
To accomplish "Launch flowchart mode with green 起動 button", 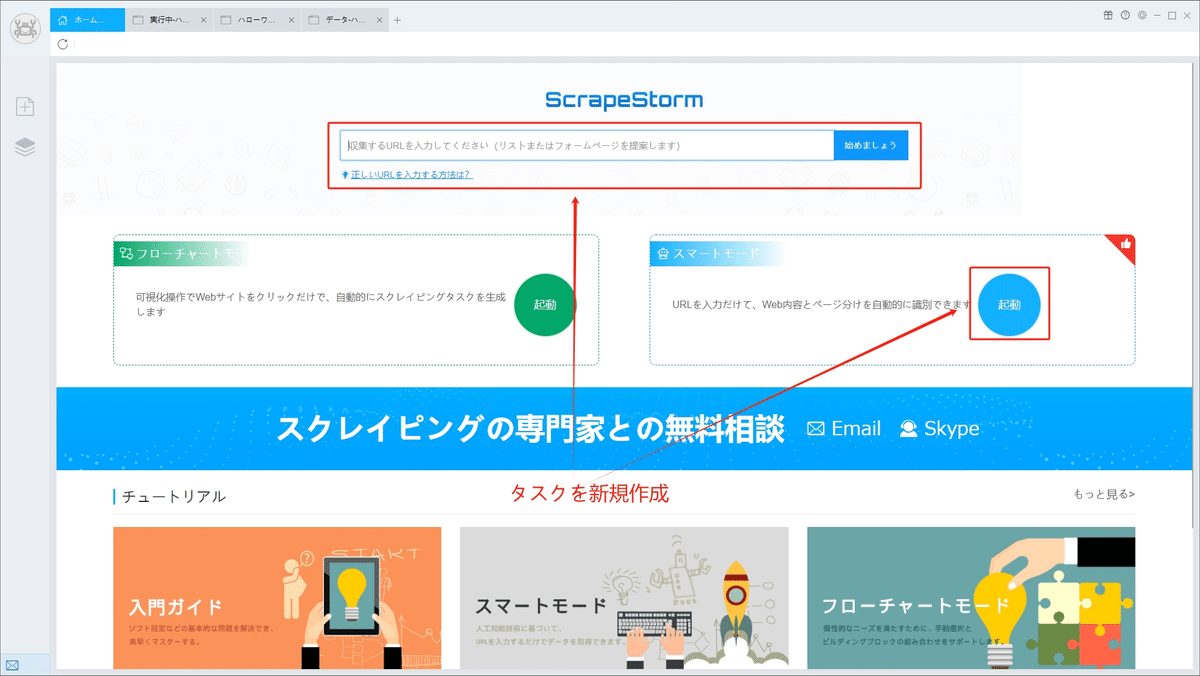I will (x=545, y=304).
